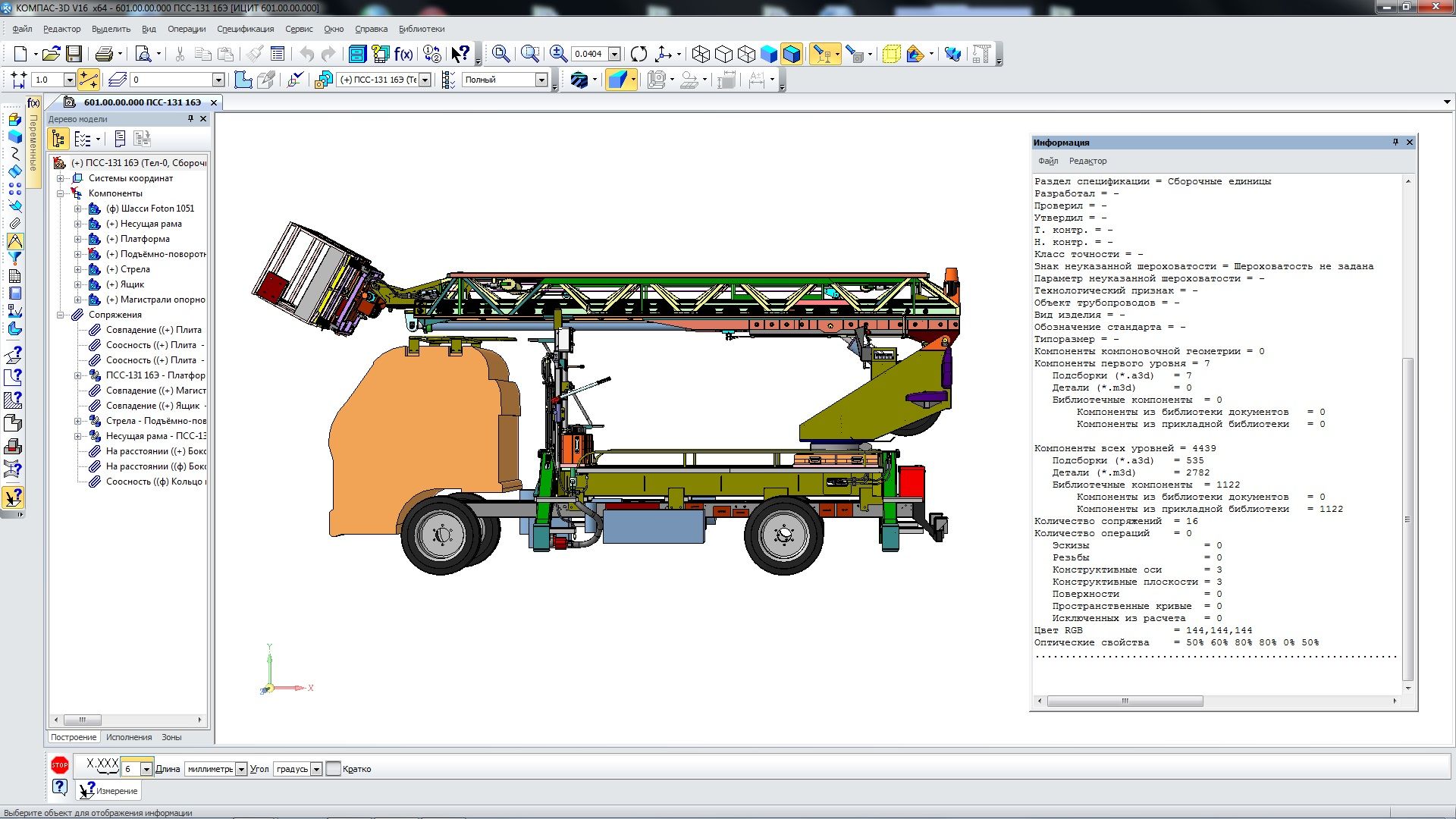Click the Измерение button at bottom
This screenshot has height=819, width=1456.
pyautogui.click(x=109, y=791)
